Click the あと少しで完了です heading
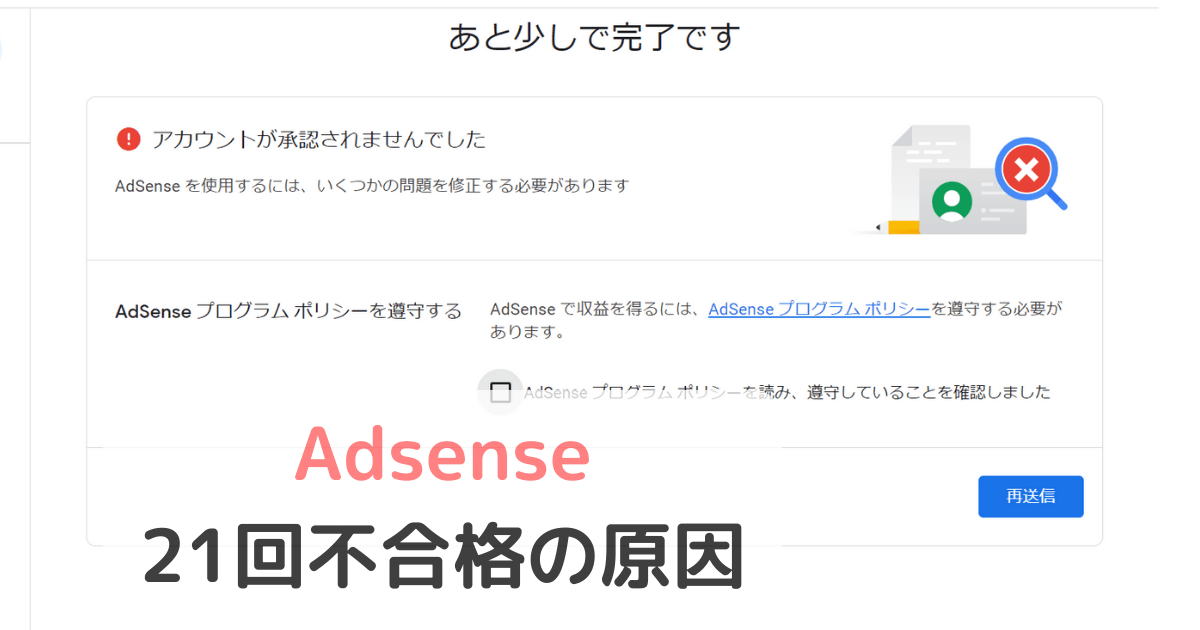1200x630 pixels. [x=594, y=38]
